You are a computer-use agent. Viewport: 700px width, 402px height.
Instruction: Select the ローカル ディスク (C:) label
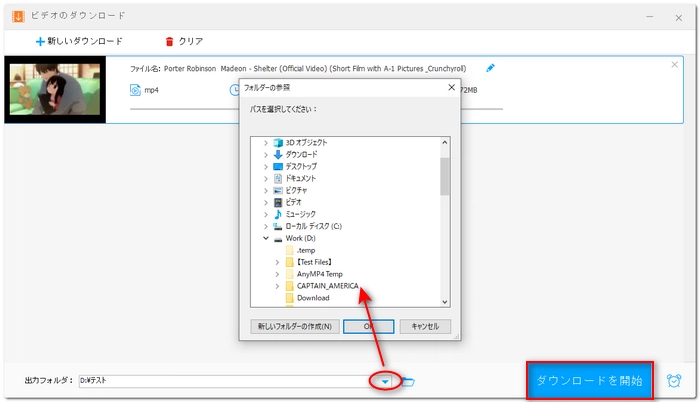[313, 226]
